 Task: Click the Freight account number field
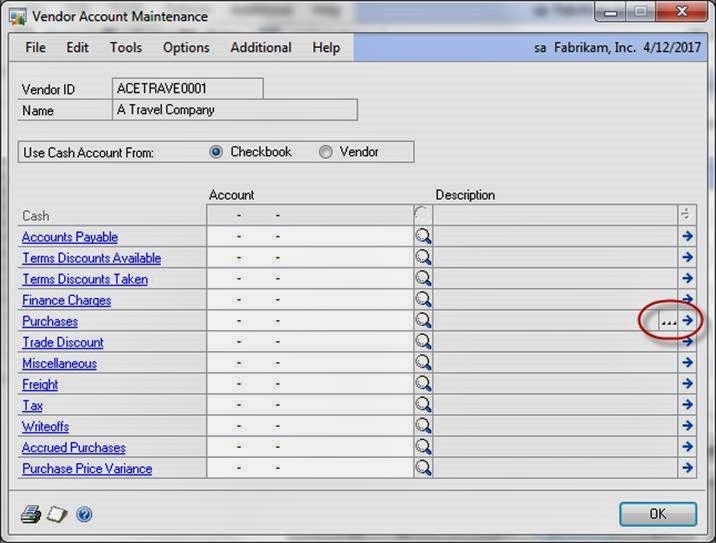coord(310,384)
